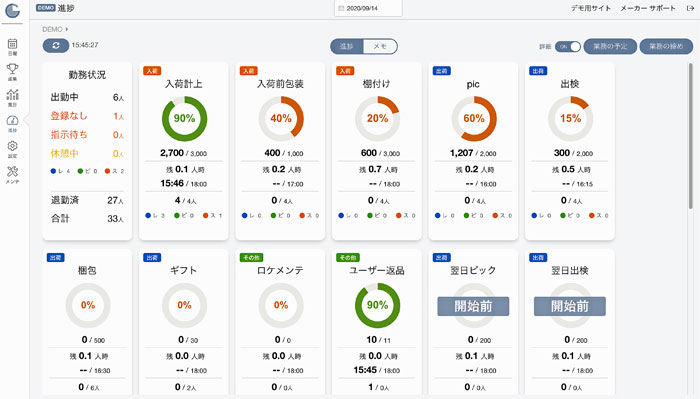Expand the DEMO breadcrumb arrow
The width and height of the screenshot is (700, 399).
pyautogui.click(x=67, y=29)
